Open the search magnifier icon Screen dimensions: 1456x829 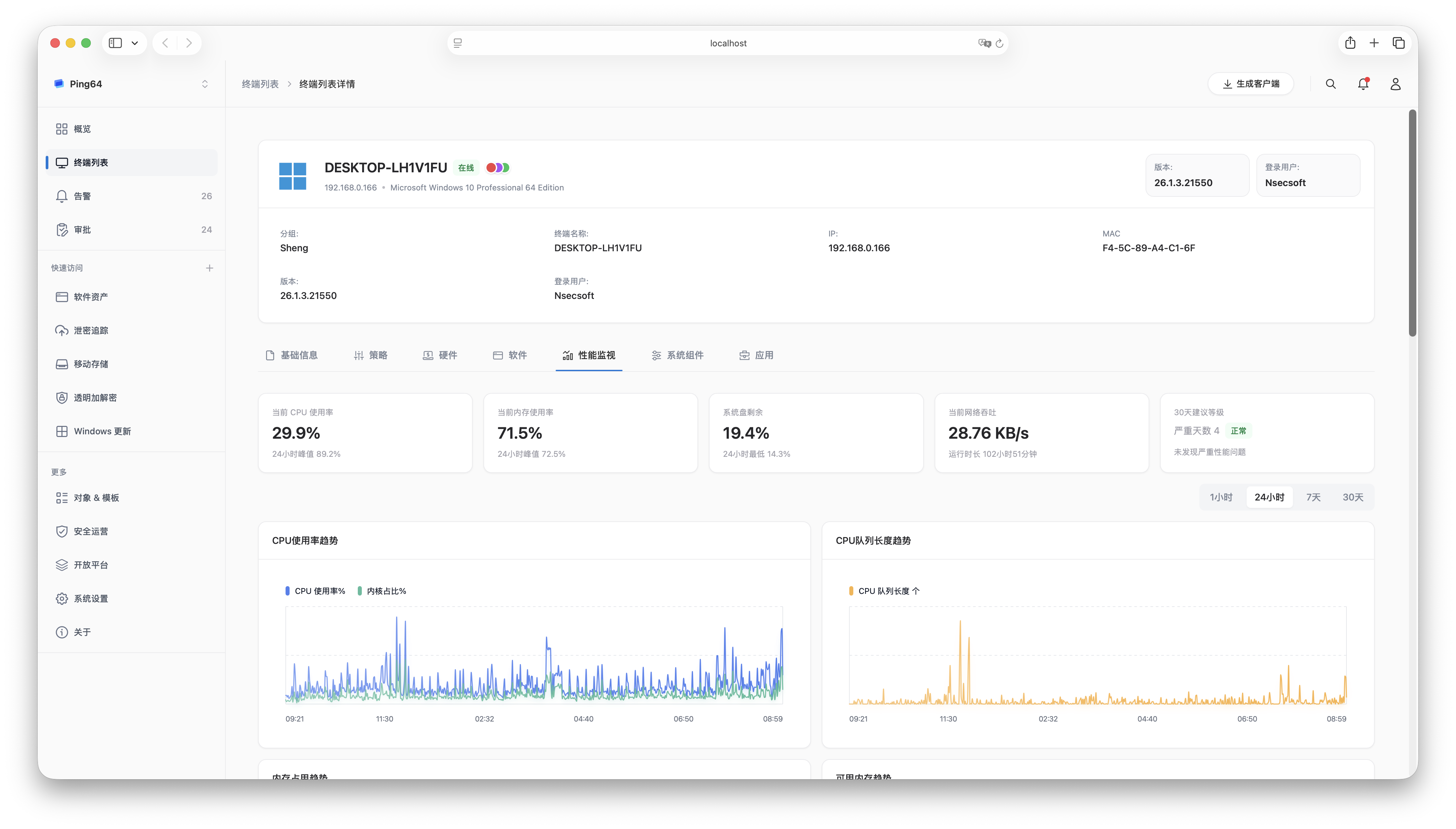point(1330,84)
